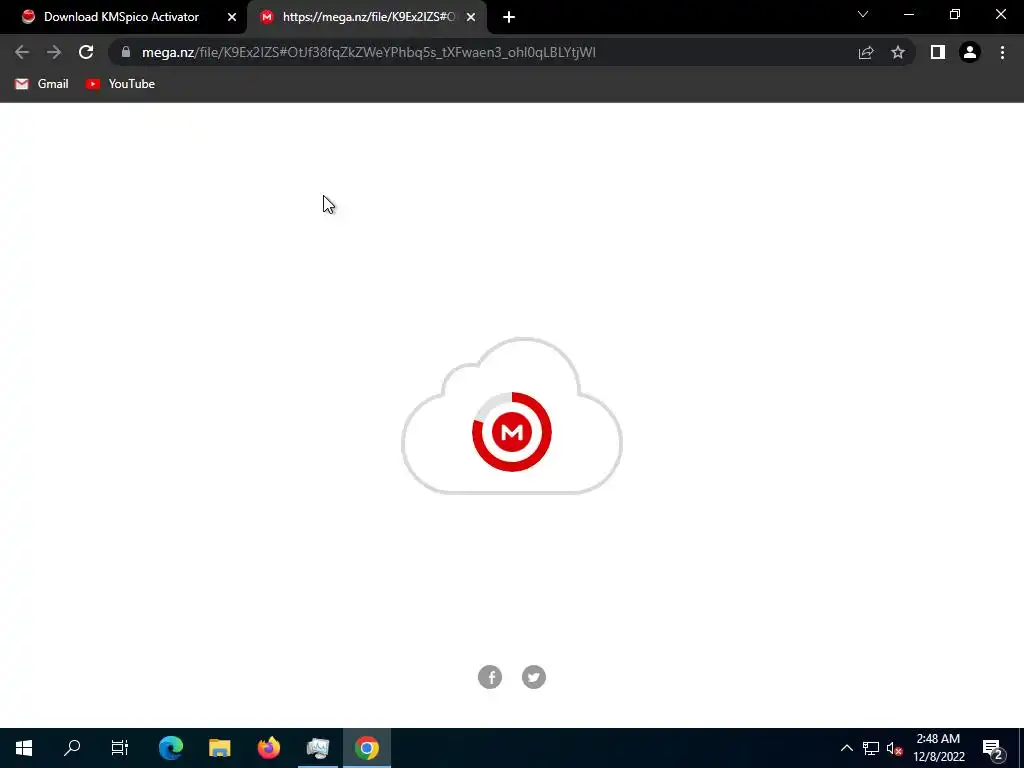Close the Chrome window
Viewport: 1024px width, 768px height.
point(1000,14)
